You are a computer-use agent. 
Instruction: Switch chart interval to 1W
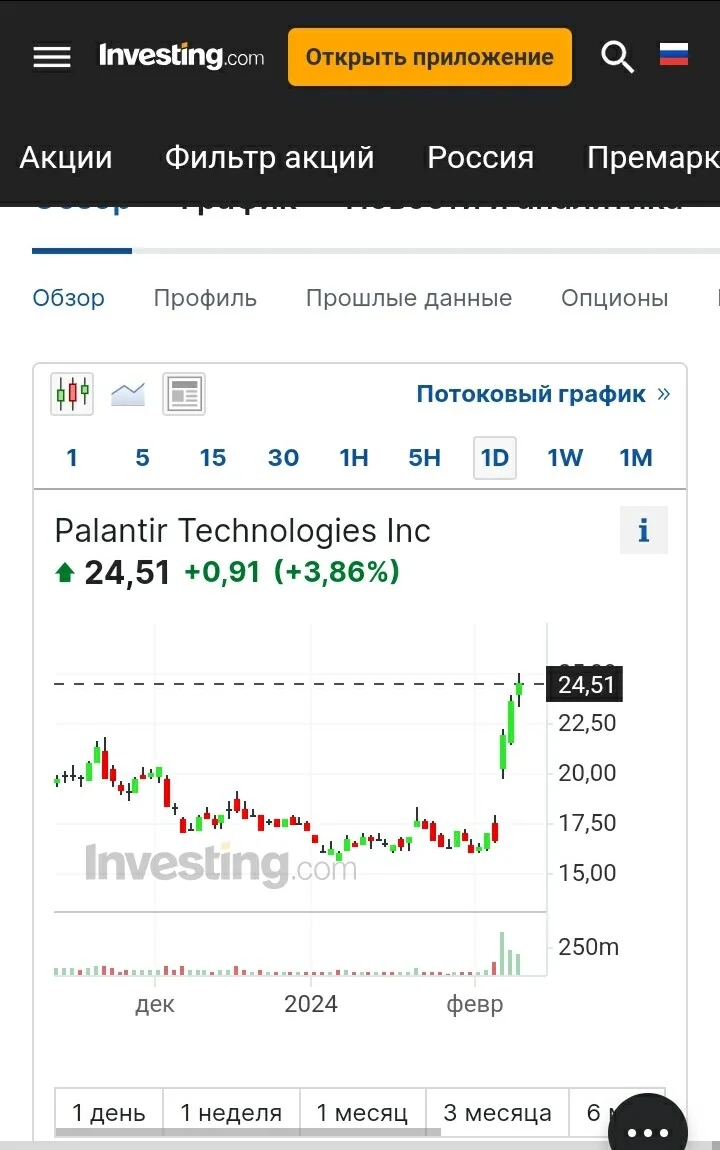[x=565, y=458]
